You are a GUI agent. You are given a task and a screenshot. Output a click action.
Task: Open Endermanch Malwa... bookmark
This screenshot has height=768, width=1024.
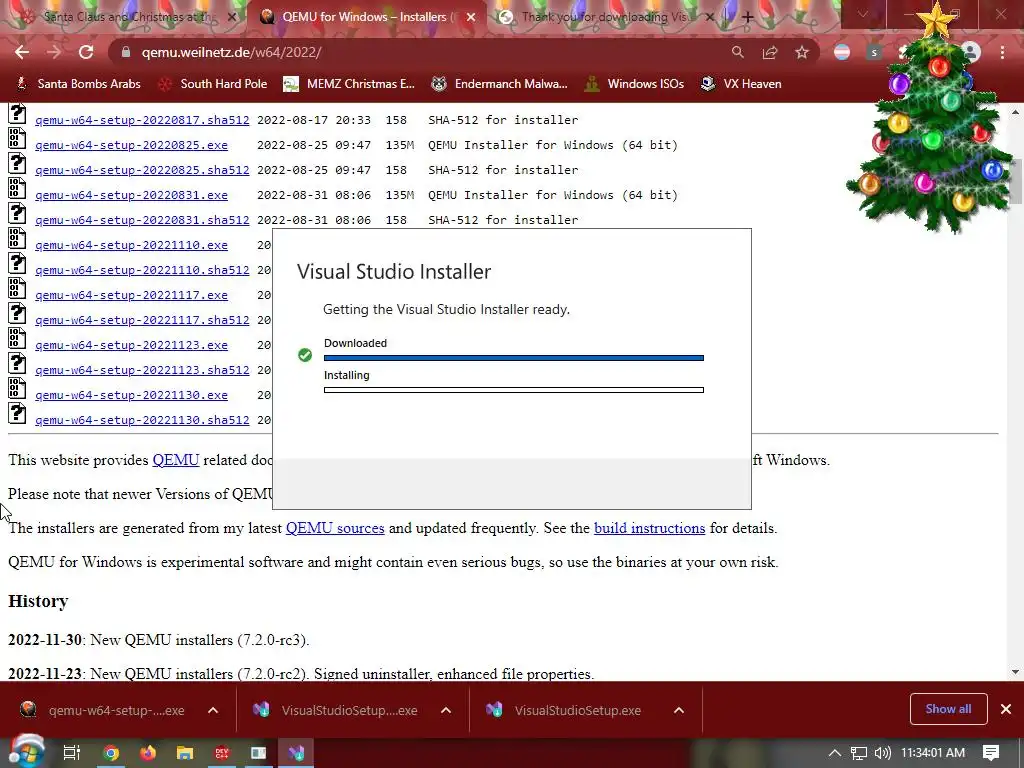pos(500,84)
